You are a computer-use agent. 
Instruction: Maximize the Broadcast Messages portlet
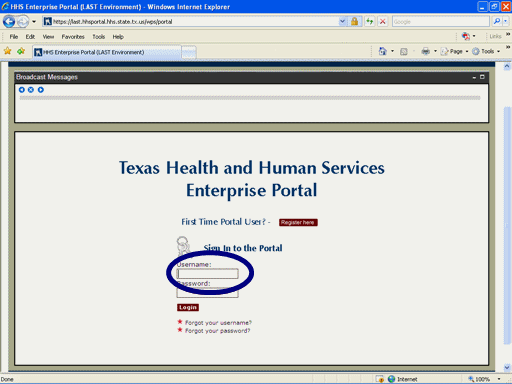click(x=482, y=77)
